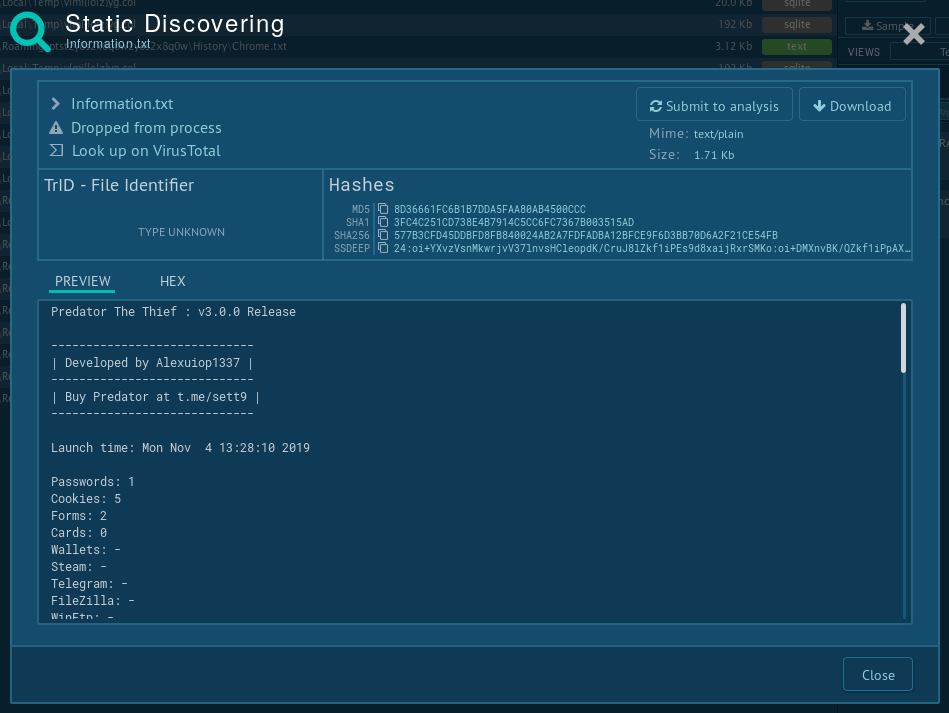
Task: Close the dialog with the X icon
Action: tap(913, 35)
